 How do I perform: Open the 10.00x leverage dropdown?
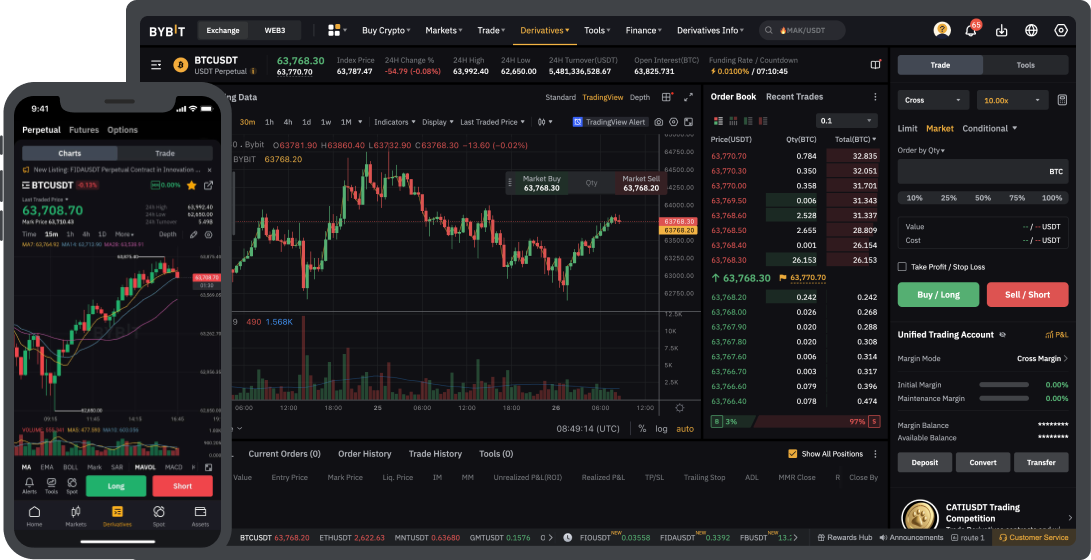(x=1012, y=100)
